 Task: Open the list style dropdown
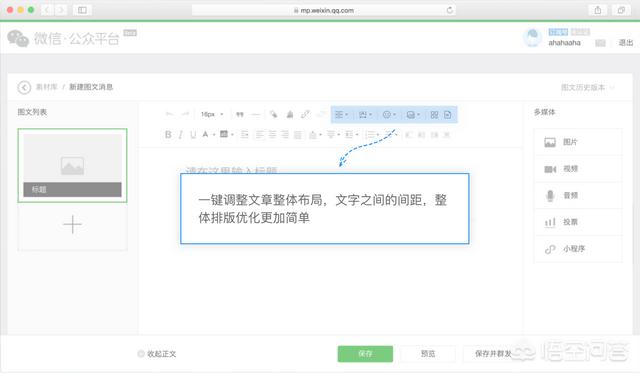click(x=372, y=134)
